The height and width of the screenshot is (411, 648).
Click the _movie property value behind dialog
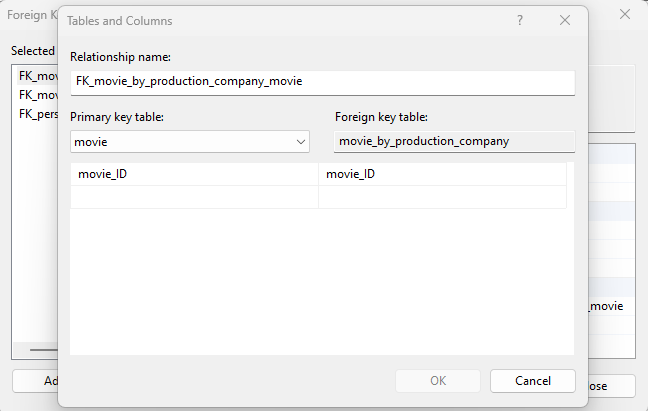608,306
